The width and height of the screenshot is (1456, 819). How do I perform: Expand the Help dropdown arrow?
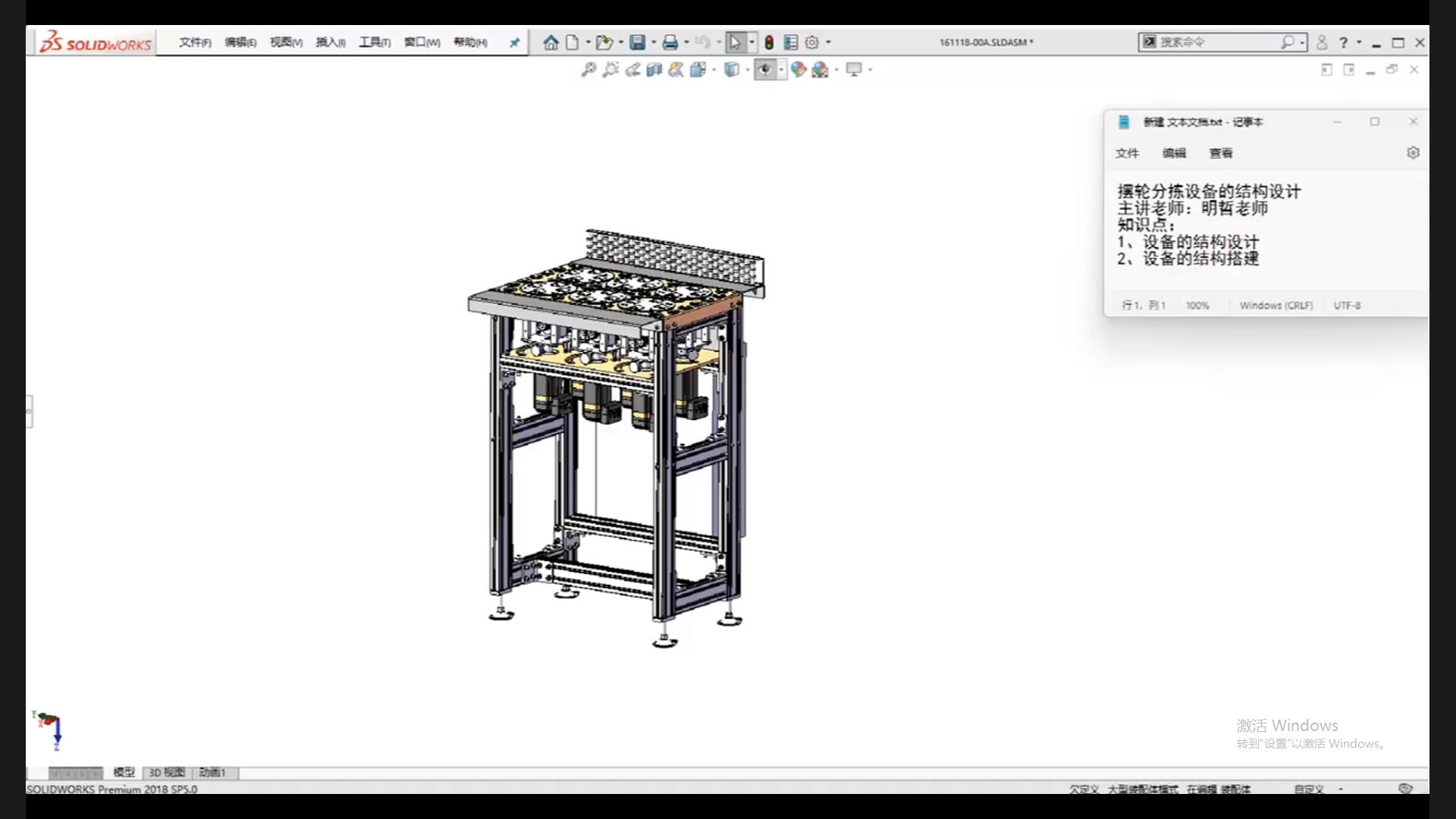click(x=1359, y=42)
